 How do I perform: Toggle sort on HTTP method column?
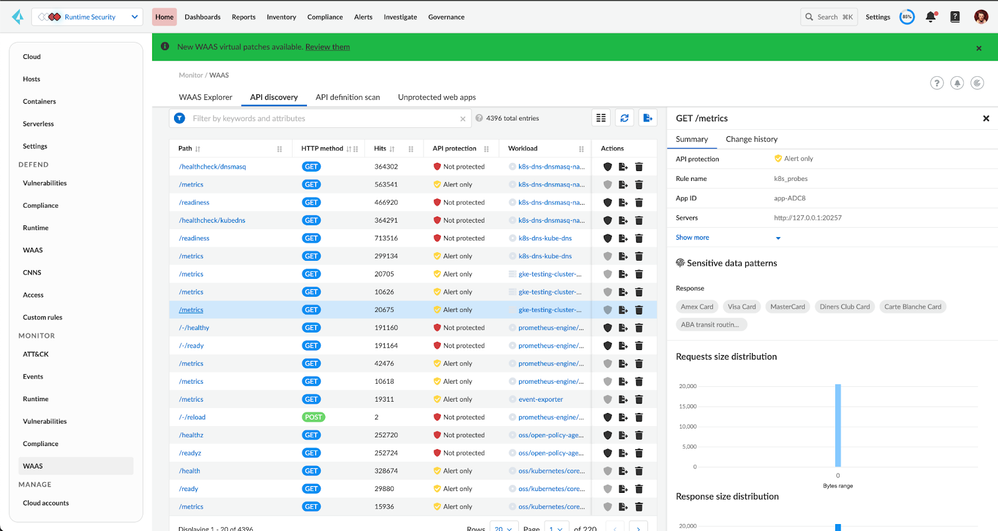click(349, 149)
